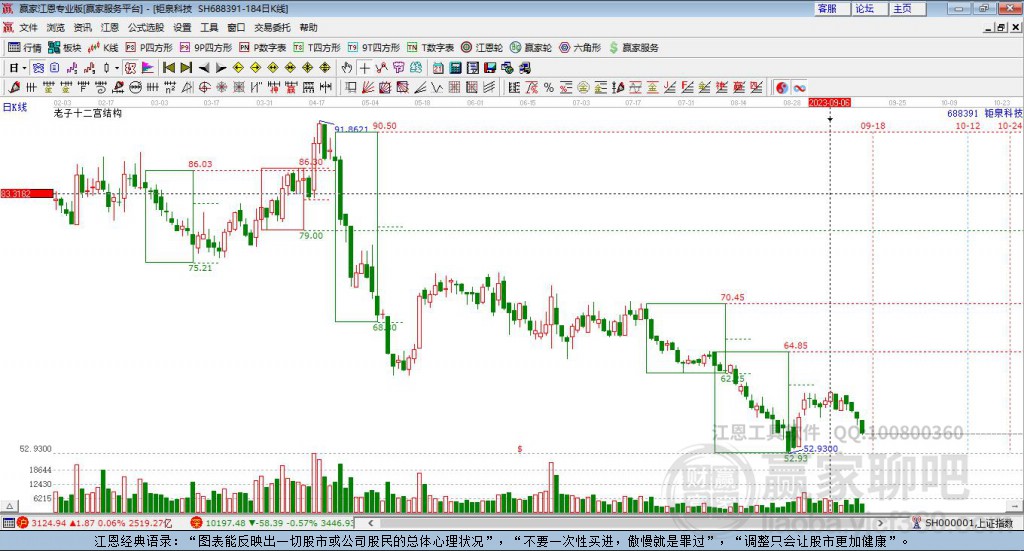Select the red pencil drawing tool
The width and height of the screenshot is (1024, 551).
[14, 87]
